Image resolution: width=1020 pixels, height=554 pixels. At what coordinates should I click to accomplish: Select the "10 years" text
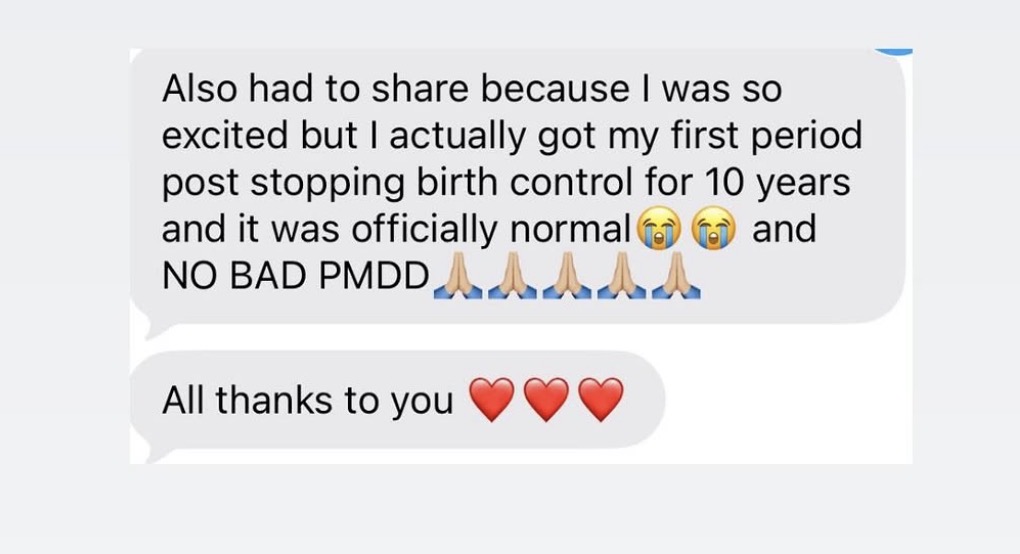777,183
